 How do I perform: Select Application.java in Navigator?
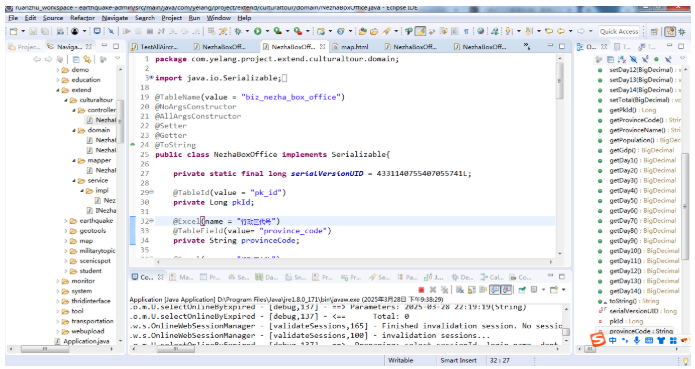(82, 341)
